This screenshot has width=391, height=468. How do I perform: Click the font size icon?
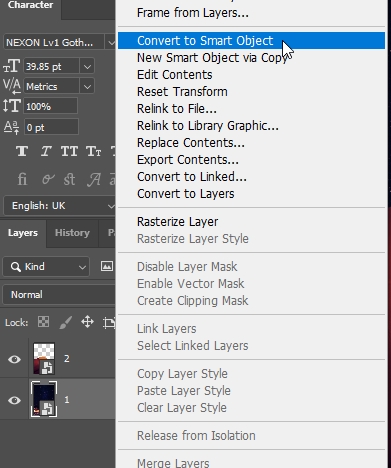12,66
